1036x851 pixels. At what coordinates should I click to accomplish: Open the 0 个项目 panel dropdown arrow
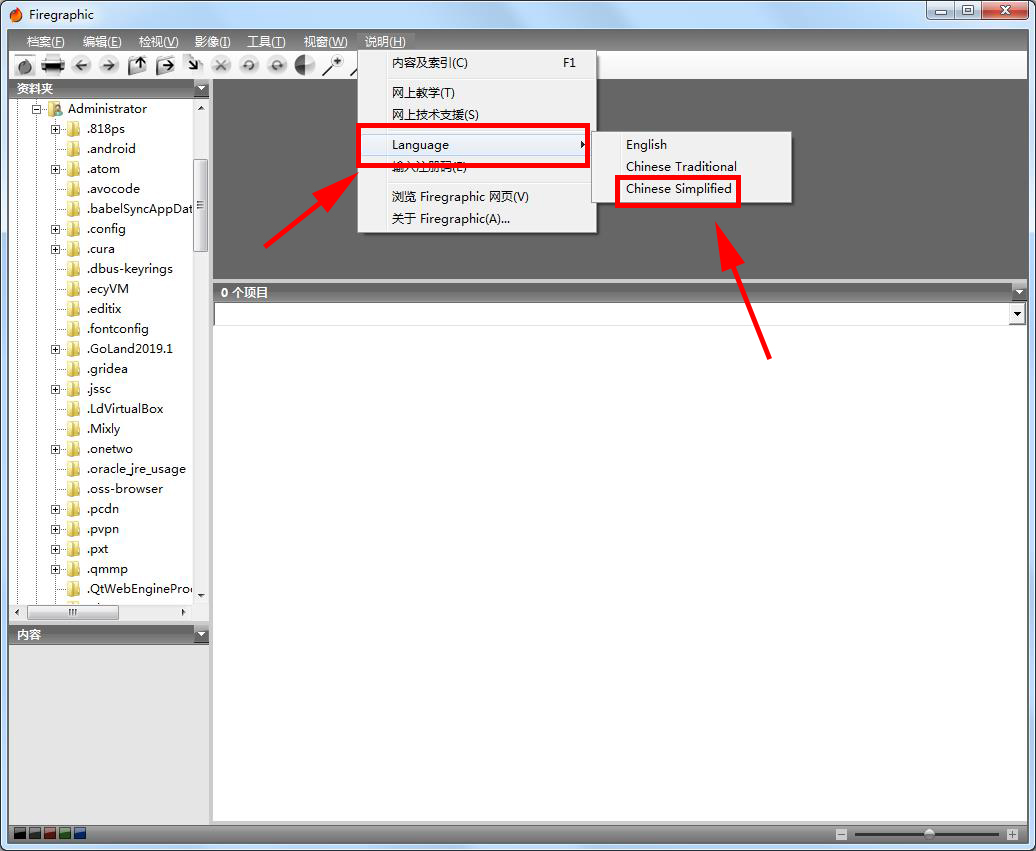point(1019,292)
